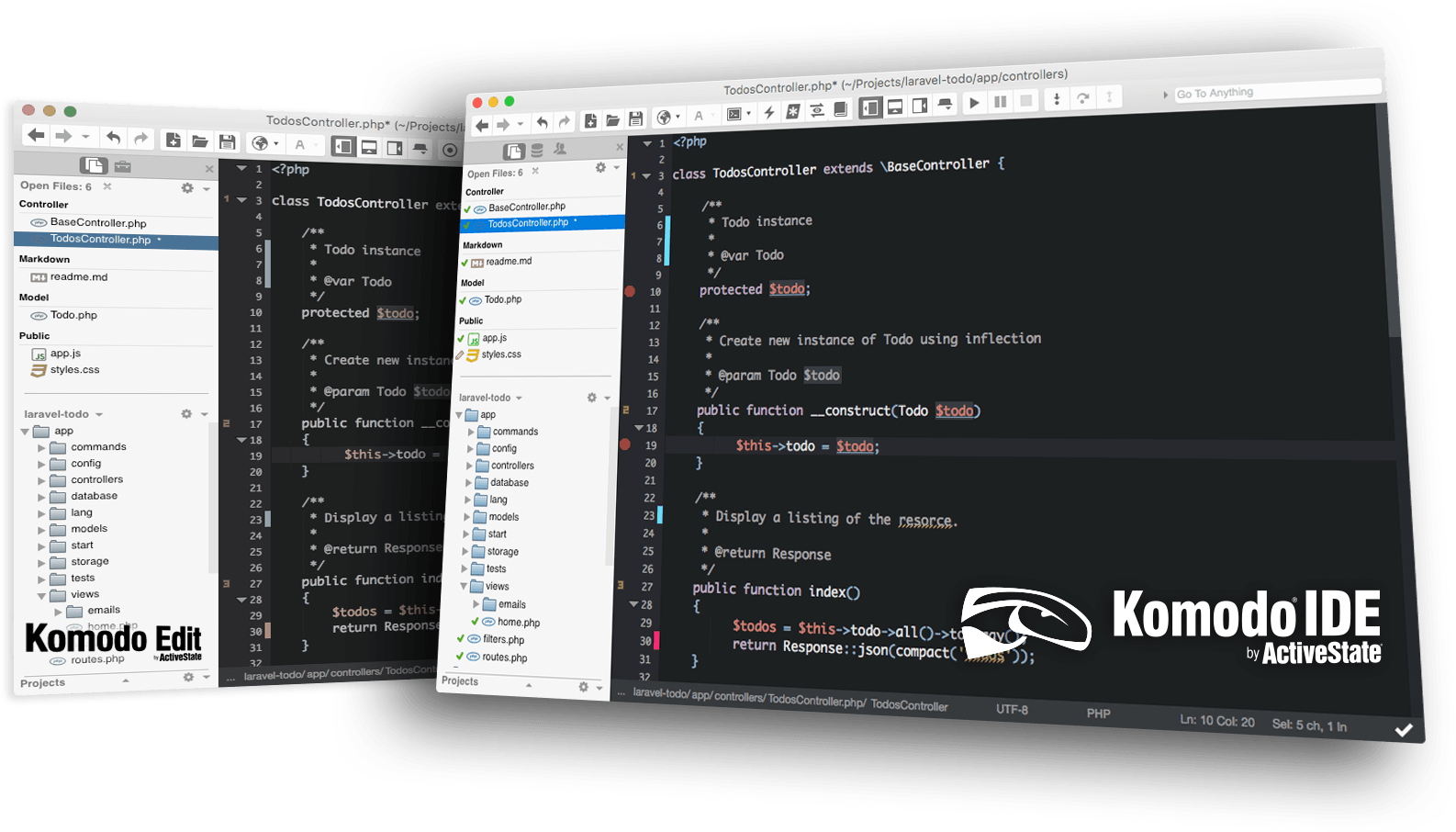Open file via Komodo IDE folder icon

click(612, 119)
